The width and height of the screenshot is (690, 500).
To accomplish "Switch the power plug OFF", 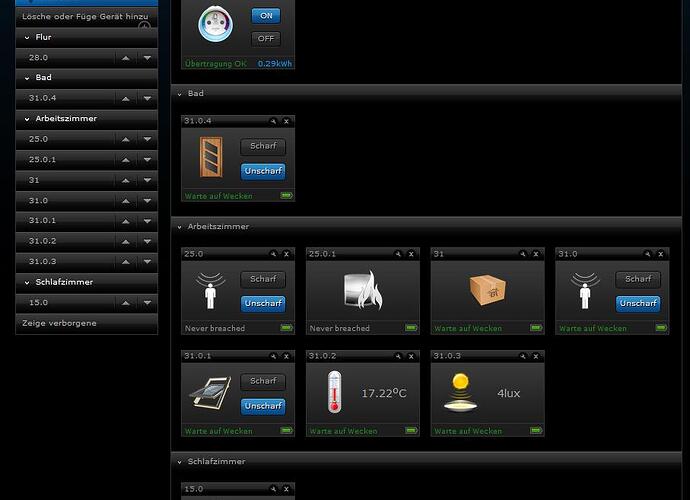I will [x=265, y=39].
